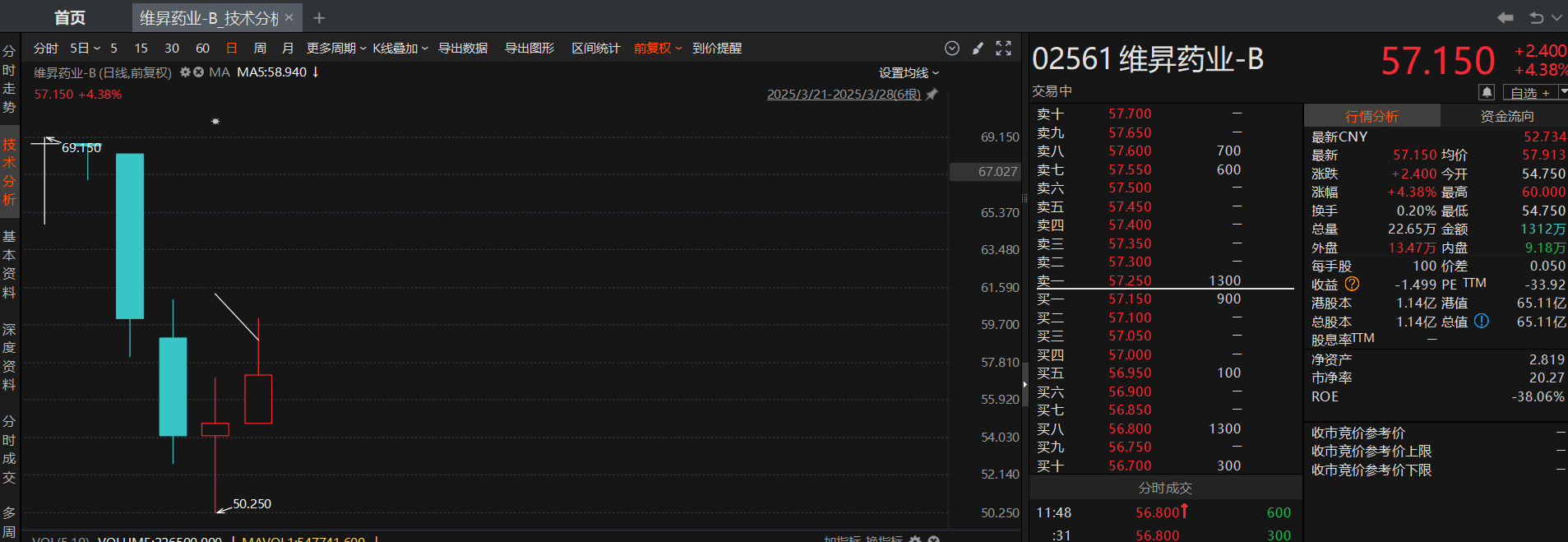Open the 5日 period dropdown

[85, 49]
